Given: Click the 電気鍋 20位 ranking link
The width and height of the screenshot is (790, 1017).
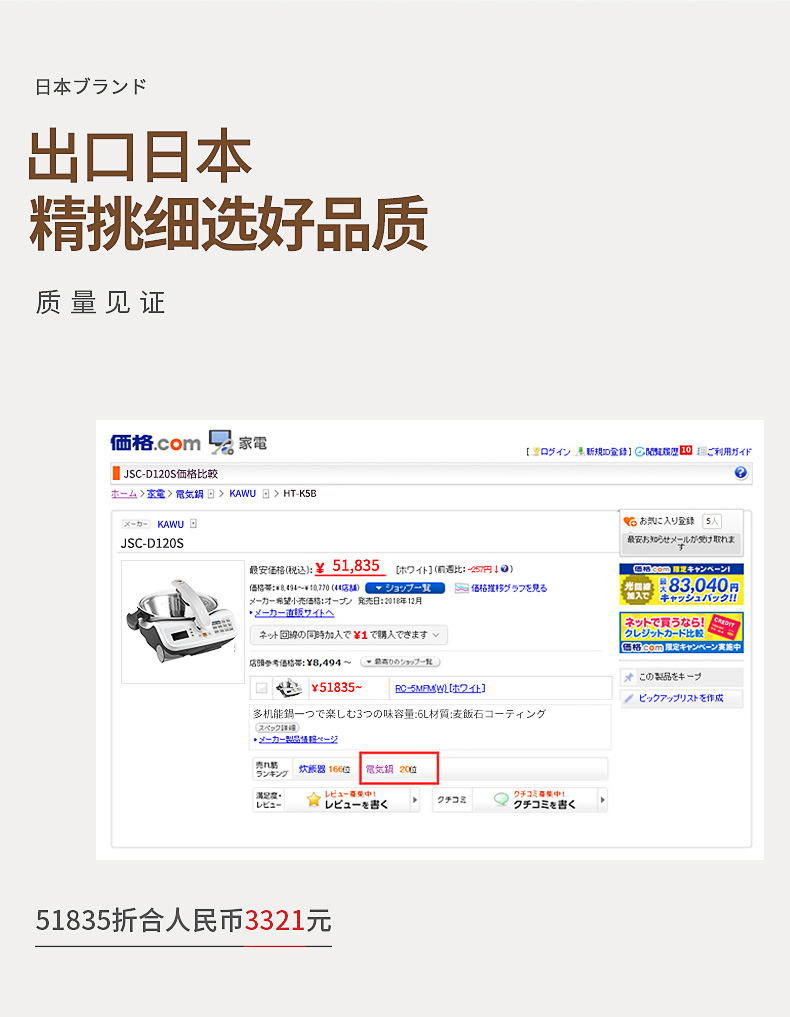Looking at the screenshot, I should pyautogui.click(x=391, y=769).
